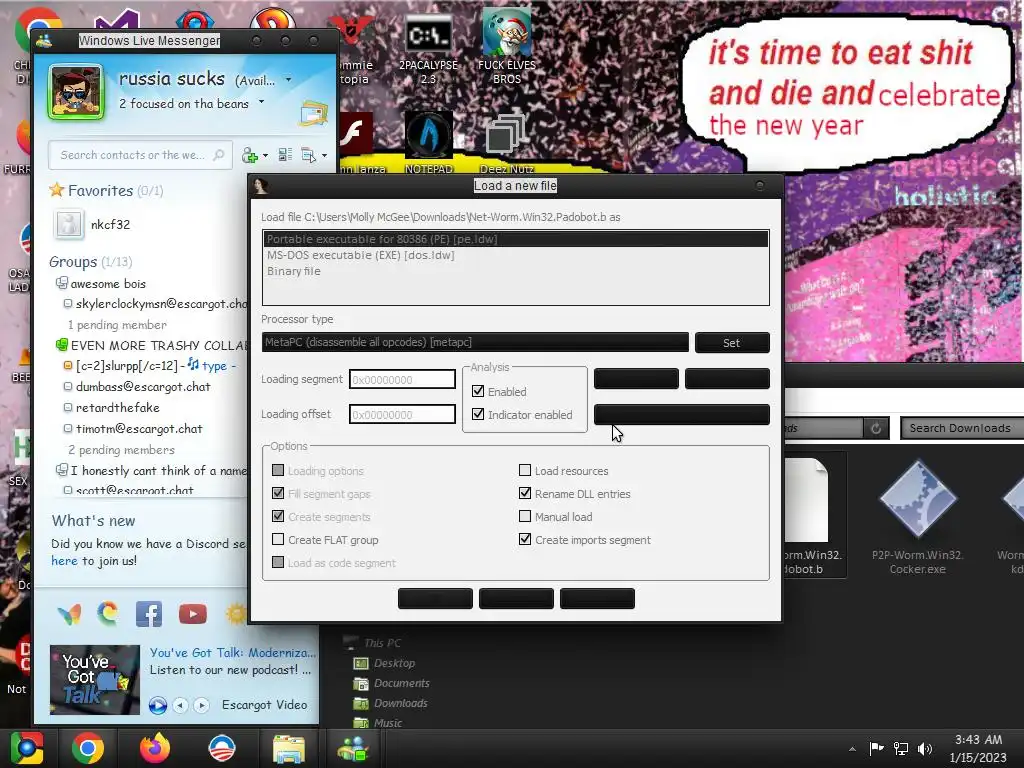The width and height of the screenshot is (1024, 768).
Task: Go to next Escargot video item
Action: 202,705
